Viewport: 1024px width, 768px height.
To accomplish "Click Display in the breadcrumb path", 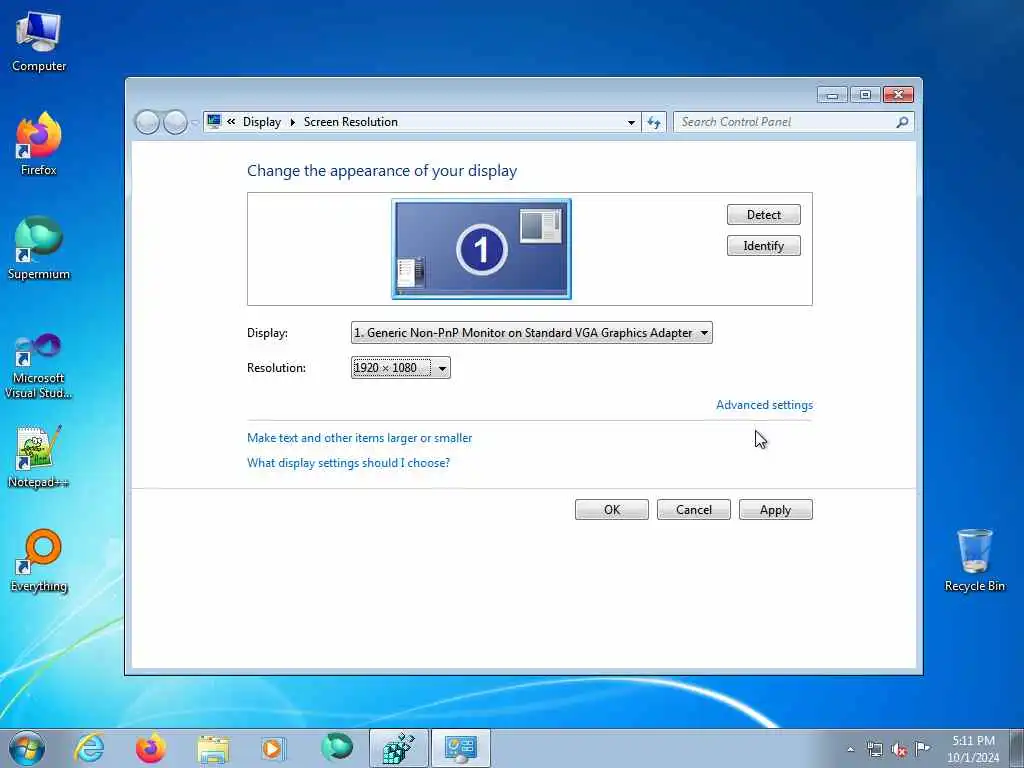I will (x=262, y=122).
